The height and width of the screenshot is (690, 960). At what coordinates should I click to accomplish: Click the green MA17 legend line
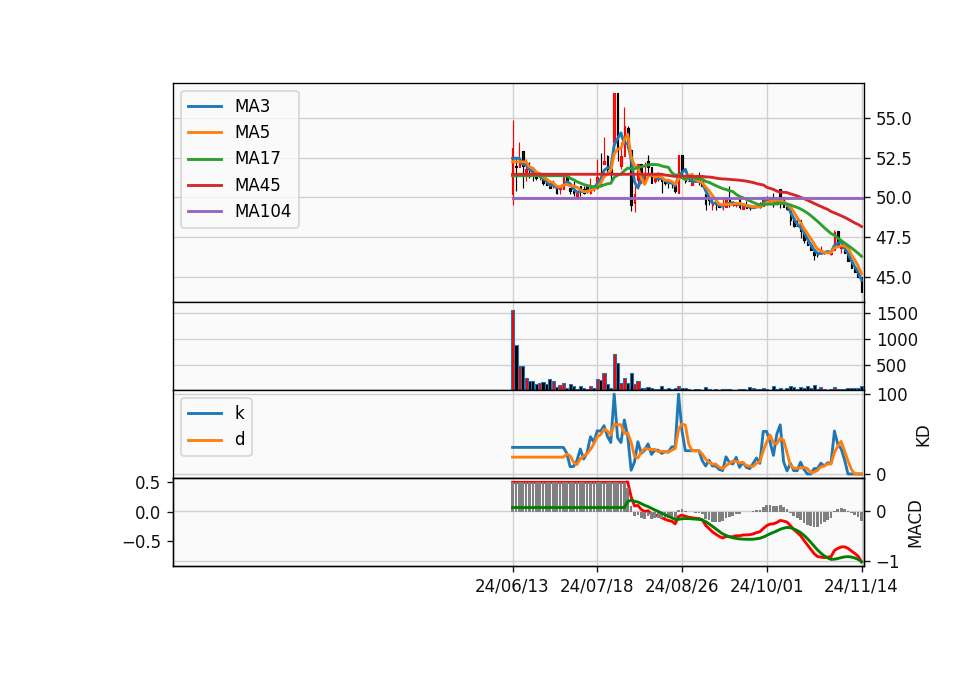tap(205, 159)
